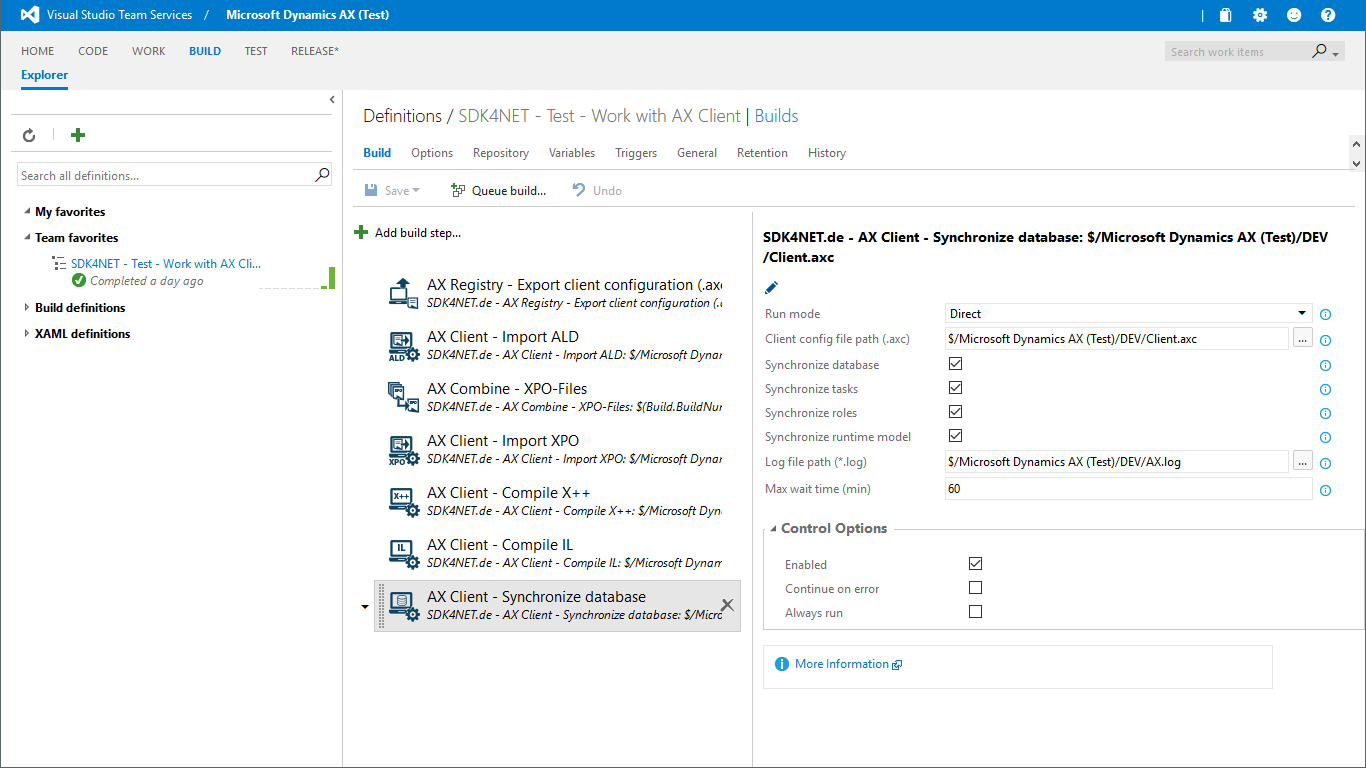Open the Run mode dropdown
This screenshot has height=768, width=1366.
(1128, 313)
